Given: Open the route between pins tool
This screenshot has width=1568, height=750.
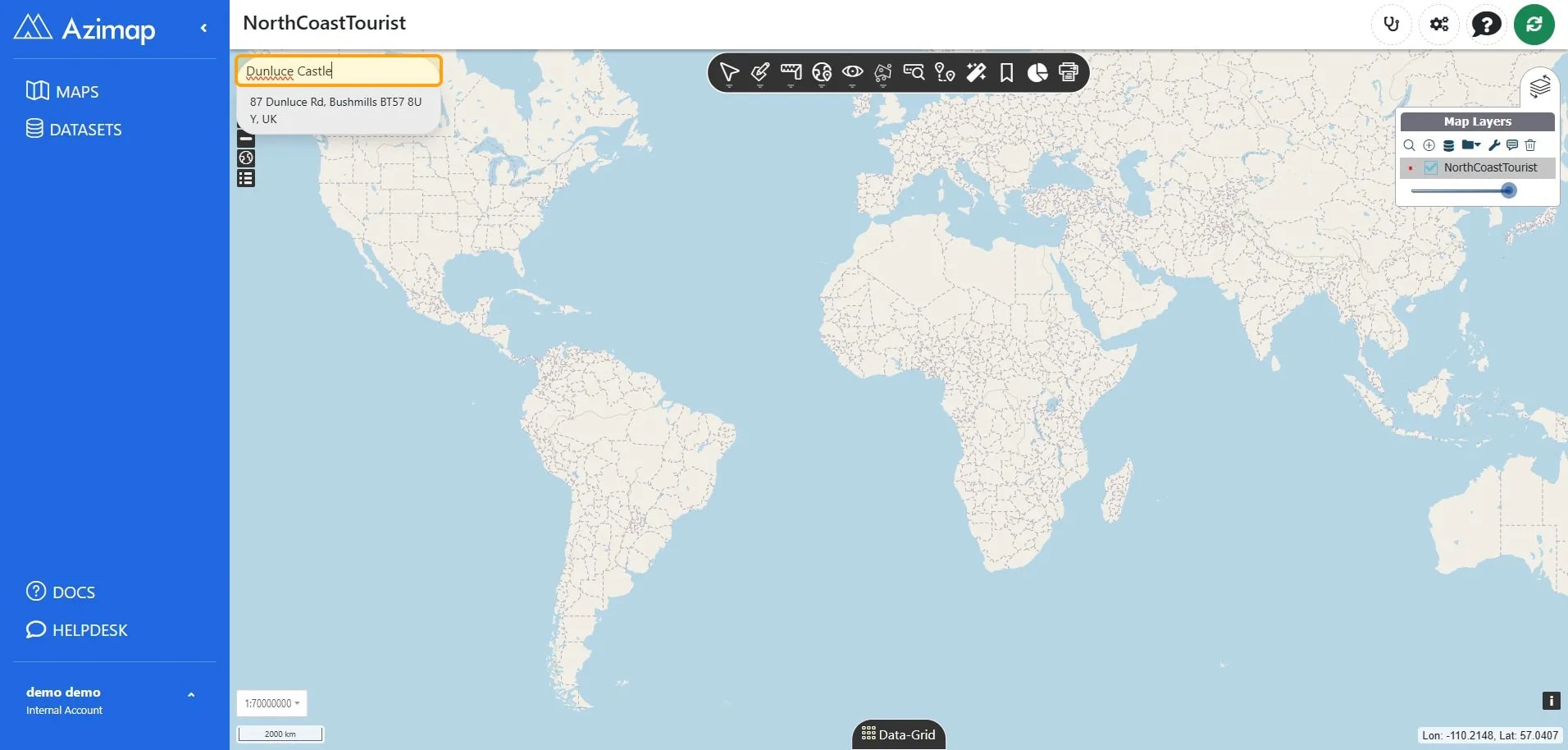Looking at the screenshot, I should [x=945, y=73].
